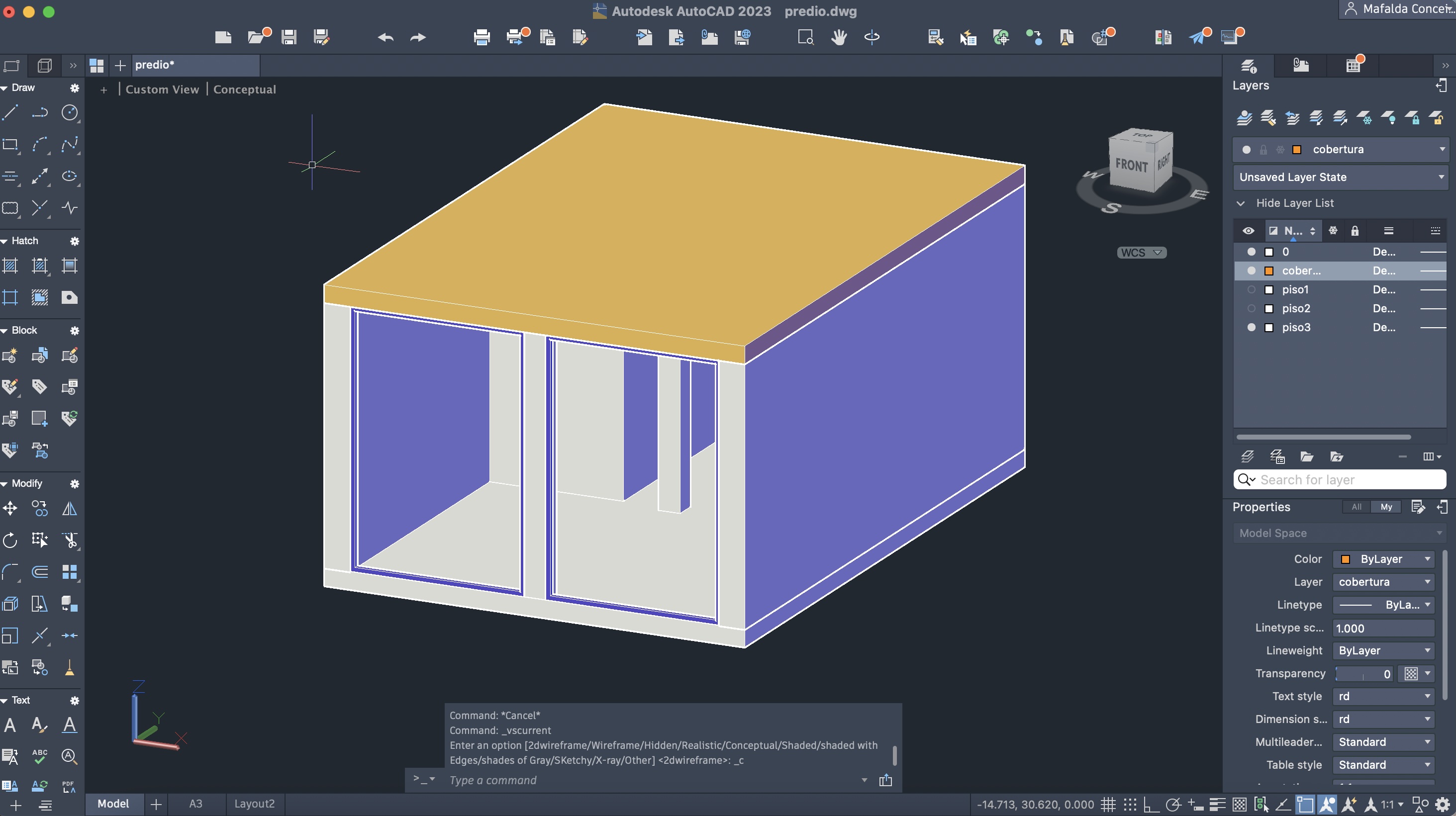The width and height of the screenshot is (1456, 816).
Task: Select the Mirror tool in Modify
Action: click(69, 509)
